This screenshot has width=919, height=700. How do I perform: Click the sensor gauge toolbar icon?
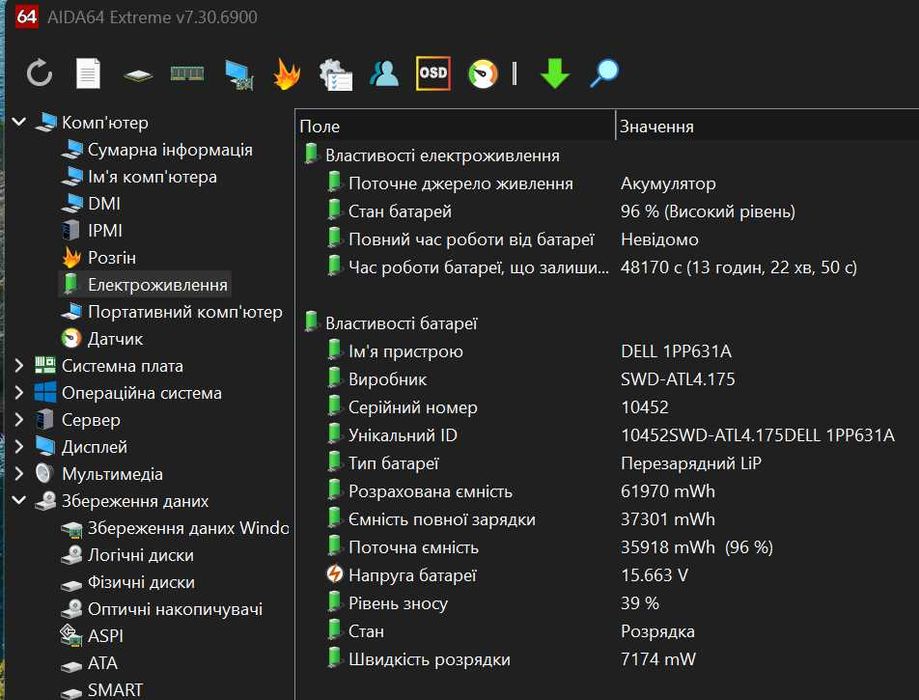[483, 73]
